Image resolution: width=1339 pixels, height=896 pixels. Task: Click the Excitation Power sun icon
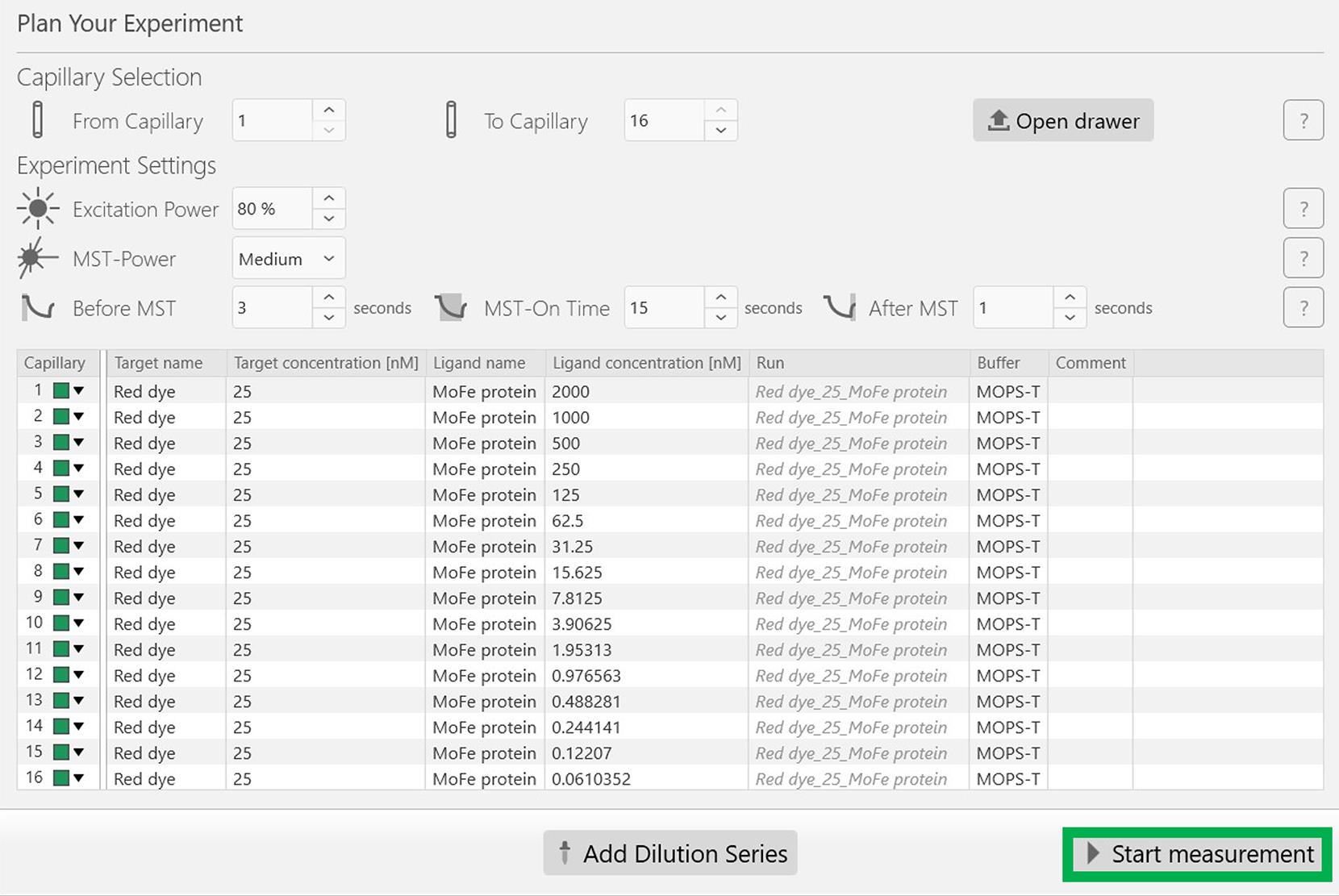click(x=37, y=209)
